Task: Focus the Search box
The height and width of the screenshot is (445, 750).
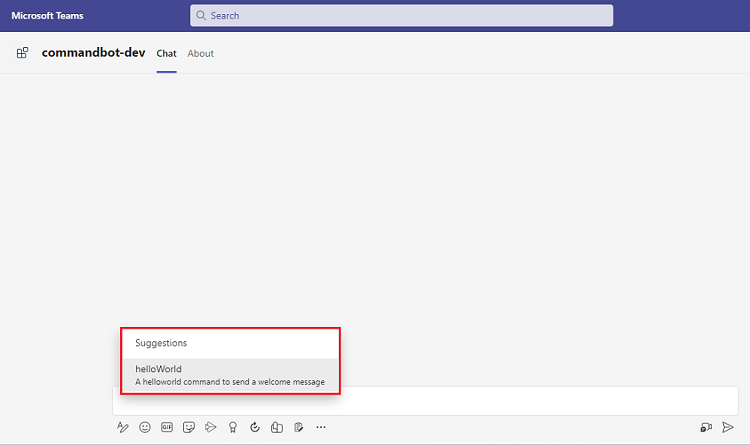Action: (x=401, y=15)
